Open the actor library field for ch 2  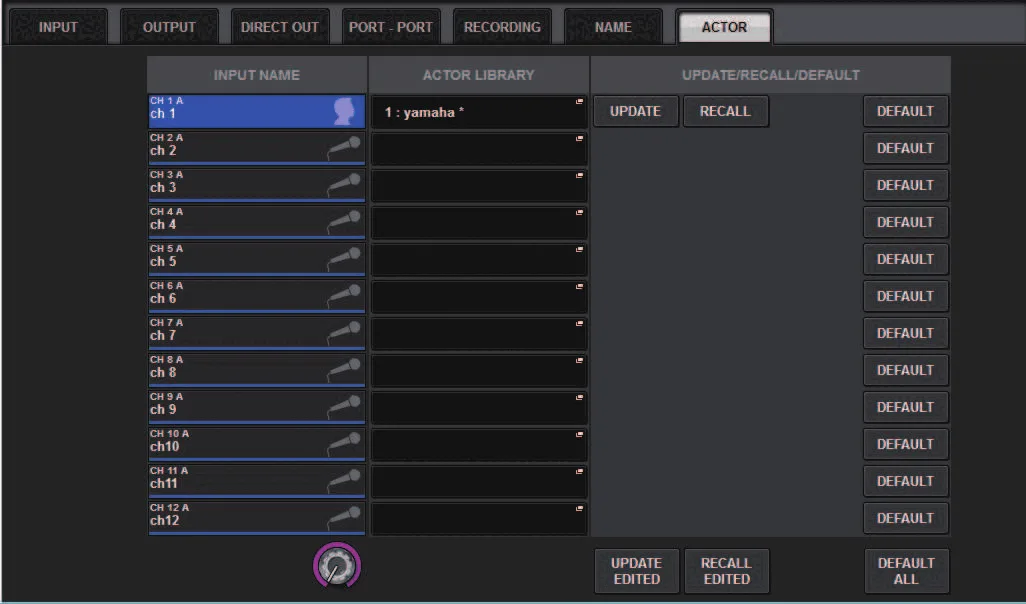point(479,149)
